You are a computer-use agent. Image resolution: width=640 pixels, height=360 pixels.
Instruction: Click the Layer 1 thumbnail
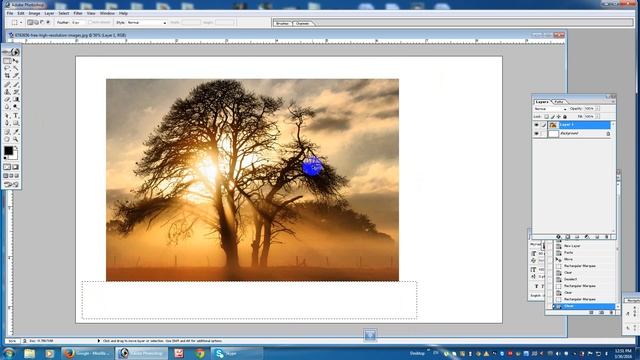pyautogui.click(x=553, y=125)
